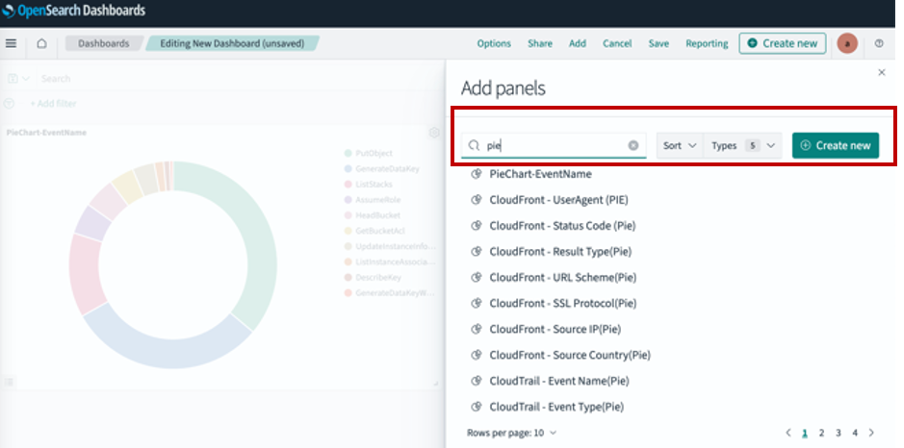Open the Sort dropdown
The height and width of the screenshot is (448, 904).
680,145
